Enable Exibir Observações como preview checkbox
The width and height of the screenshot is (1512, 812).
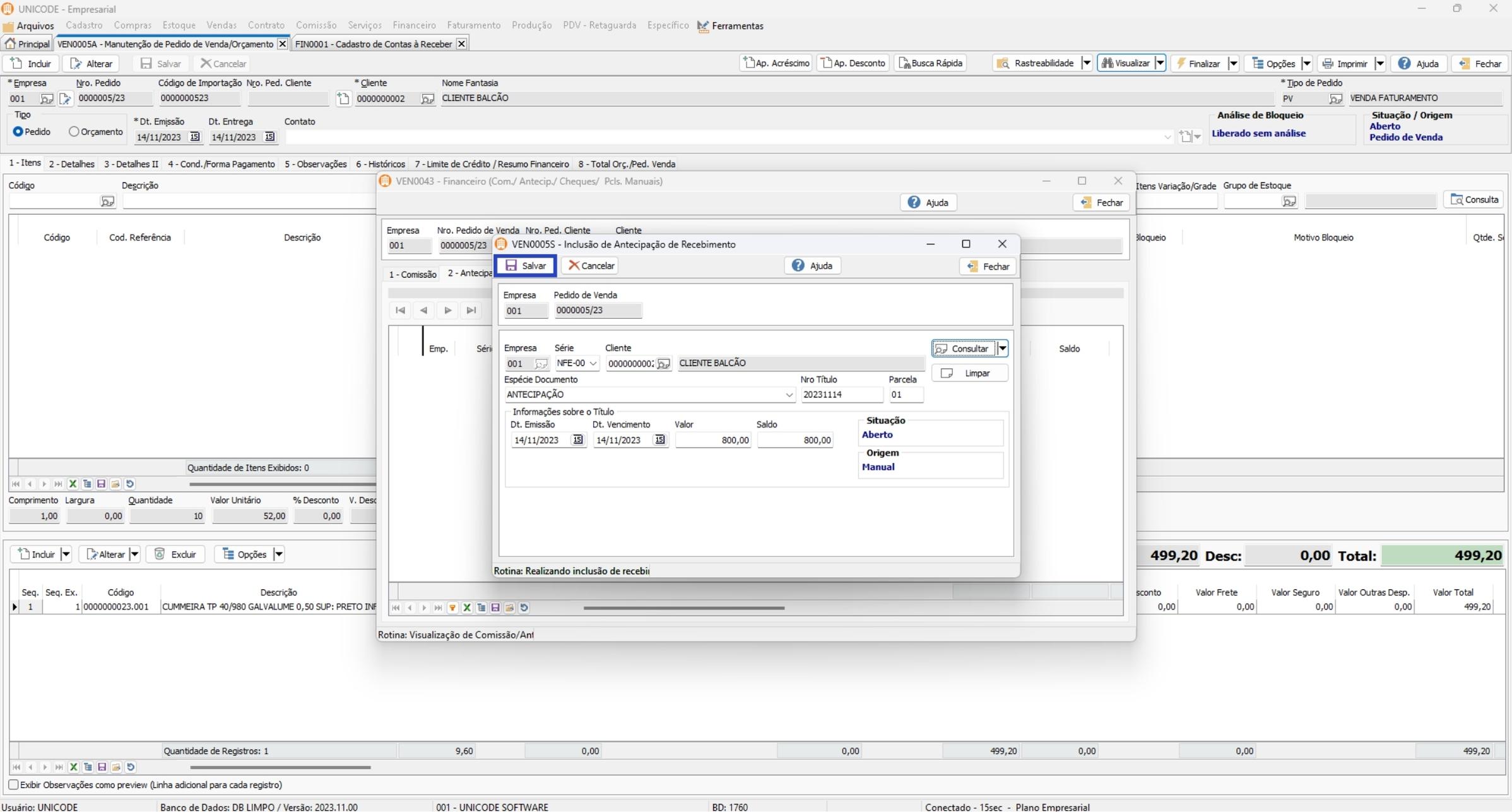point(13,785)
